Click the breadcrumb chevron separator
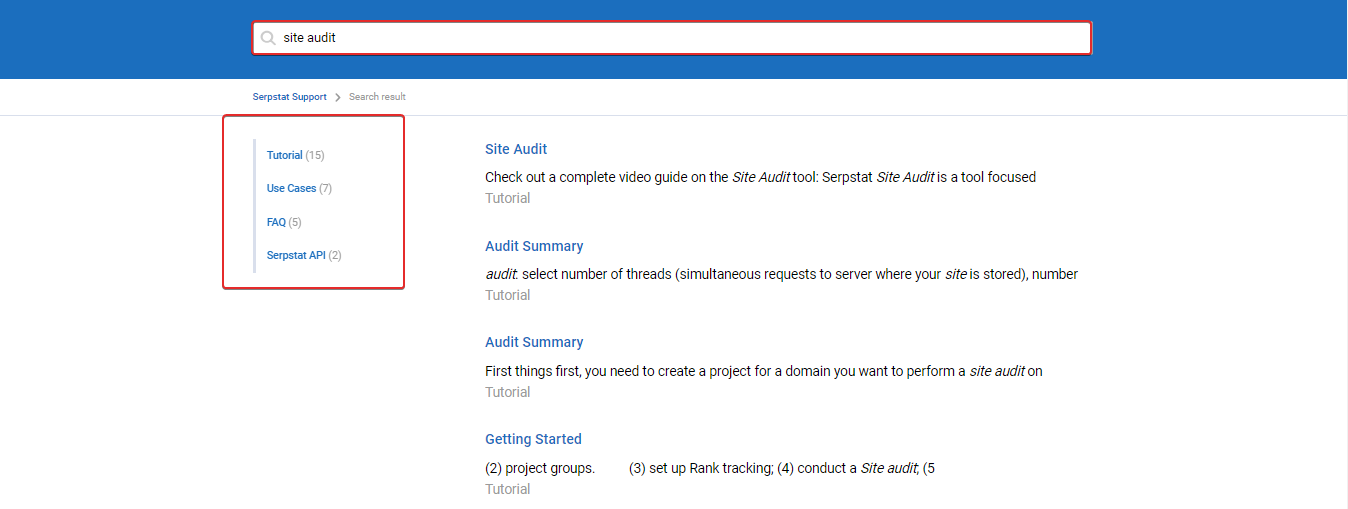Image resolution: width=1348 pixels, height=509 pixels. coord(338,97)
